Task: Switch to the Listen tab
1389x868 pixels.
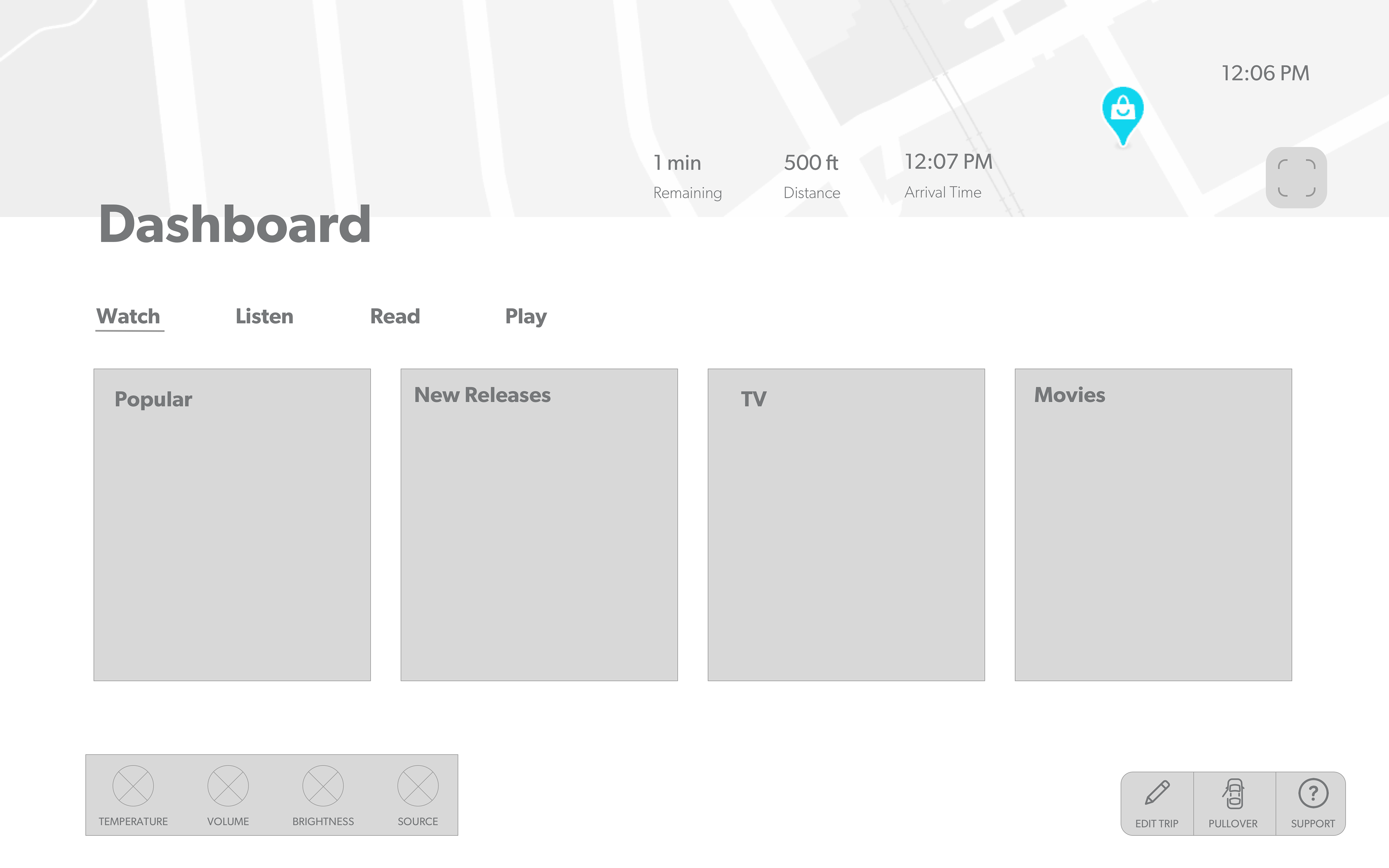Action: point(265,316)
